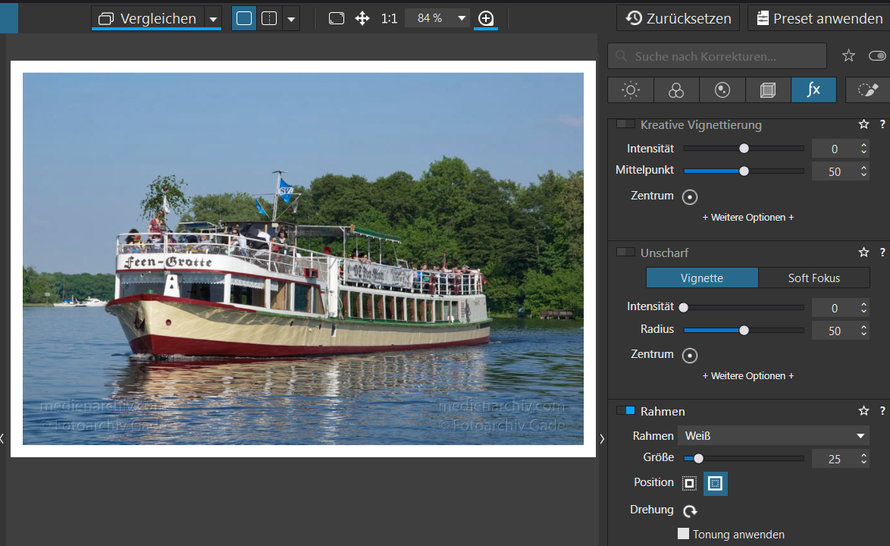Screen dimensions: 890x546
Task: Click the Zurücksetzen button
Action: (678, 19)
